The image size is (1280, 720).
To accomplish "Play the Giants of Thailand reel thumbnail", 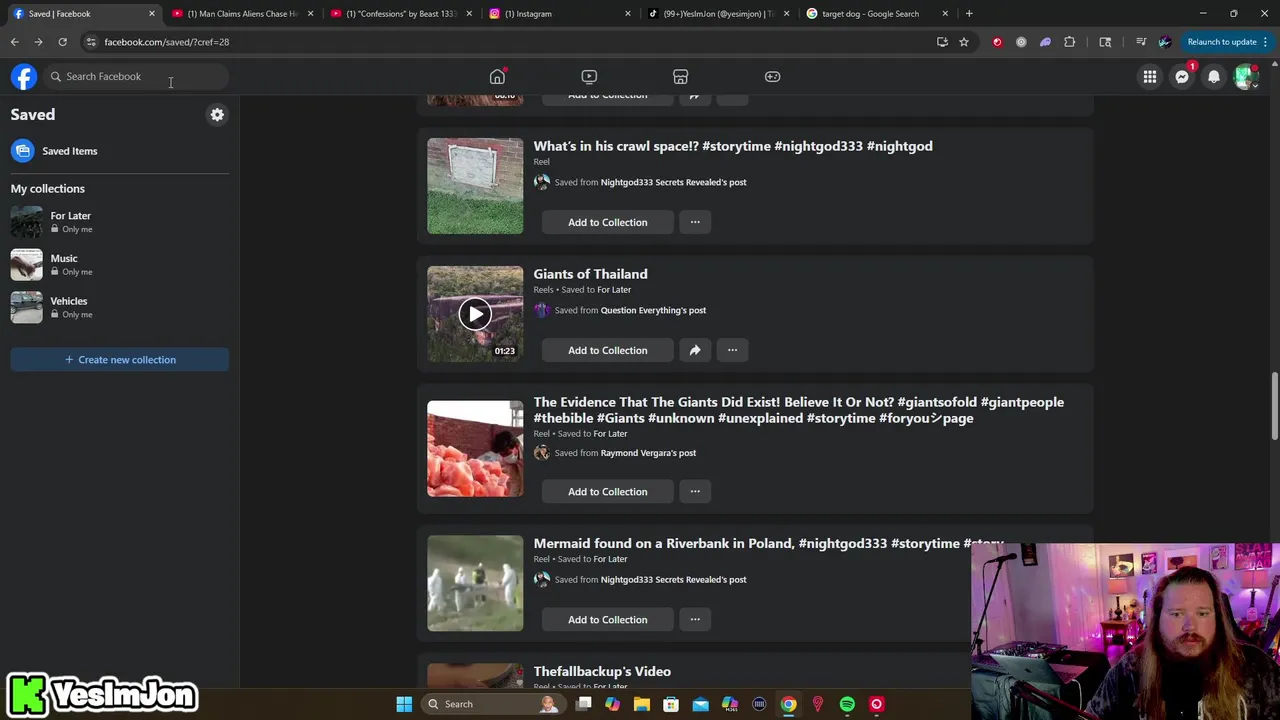I will [x=475, y=314].
